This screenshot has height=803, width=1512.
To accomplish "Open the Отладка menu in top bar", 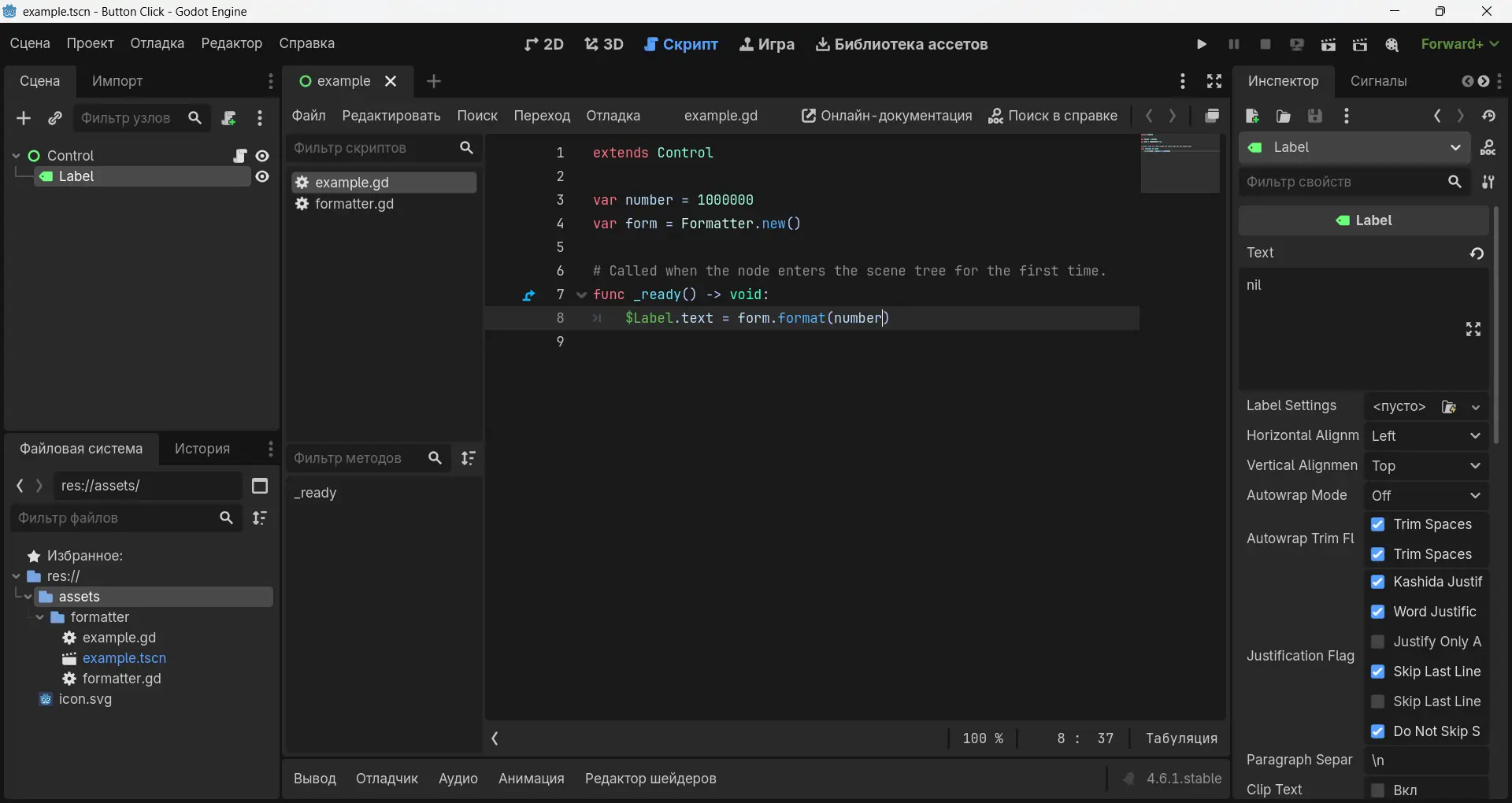I will tap(157, 43).
